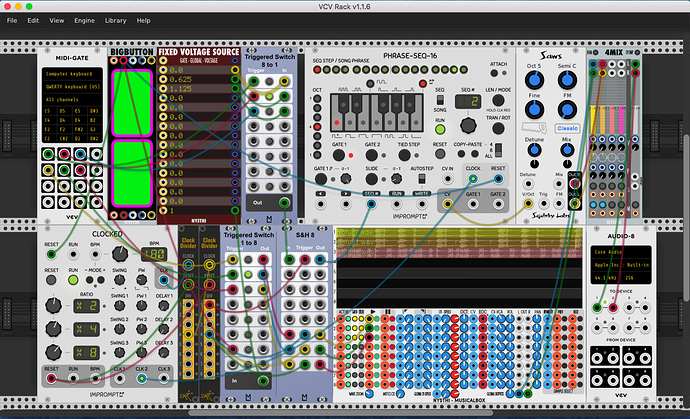Toggle the green RUN button on CLOCKED
The image size is (690, 419).
point(73,280)
